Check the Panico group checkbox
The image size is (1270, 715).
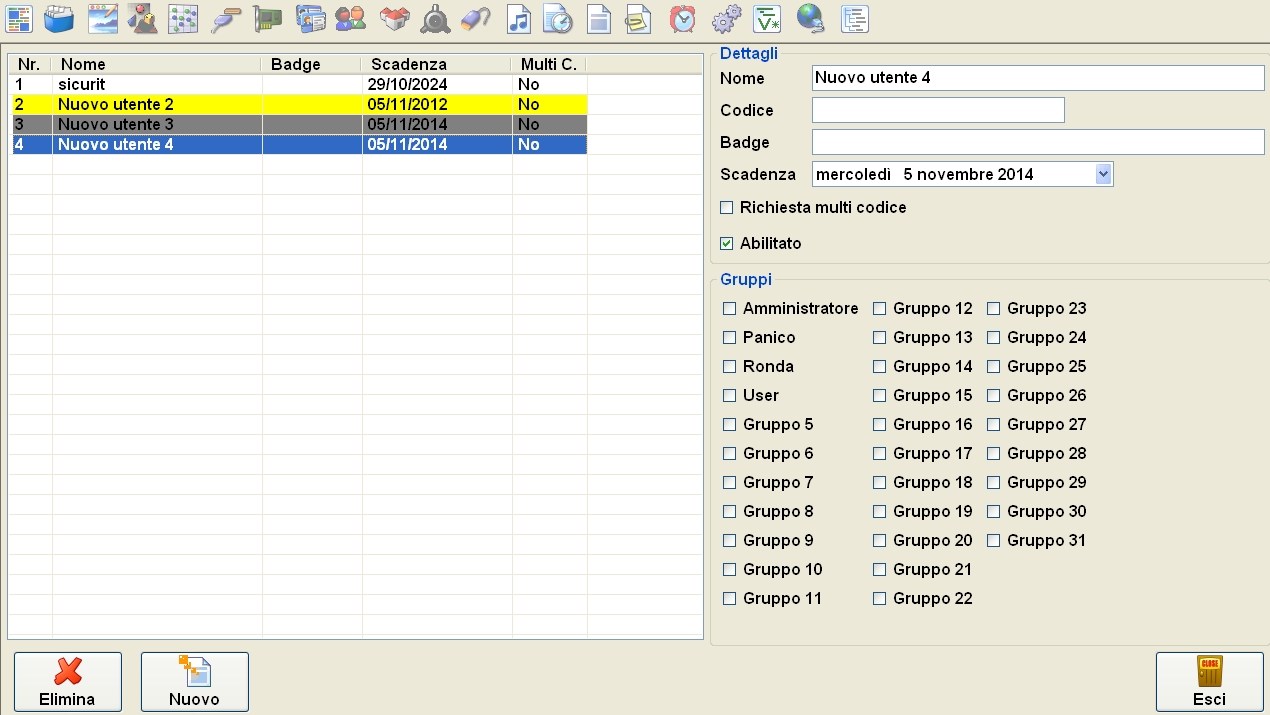click(x=730, y=338)
